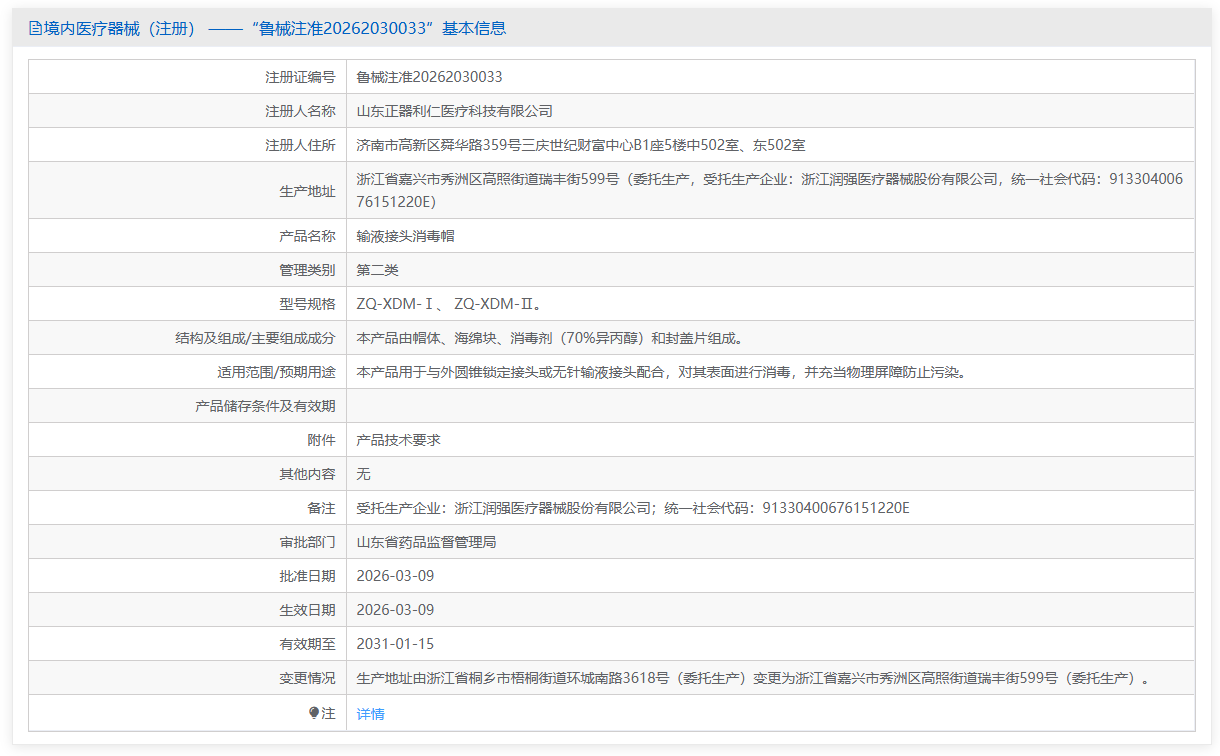1220x756 pixels.
Task: Select remark text 受托生产企业：浙江润强医疗器械股份有限公司
Action: 633,508
